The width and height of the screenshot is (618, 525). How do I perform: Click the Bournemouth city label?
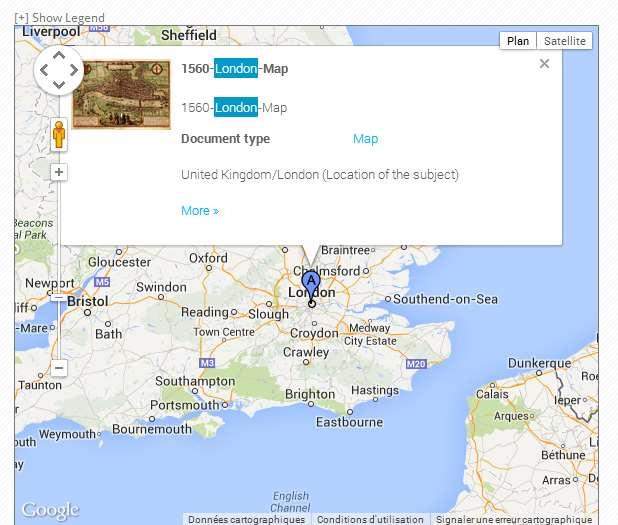(x=152, y=429)
